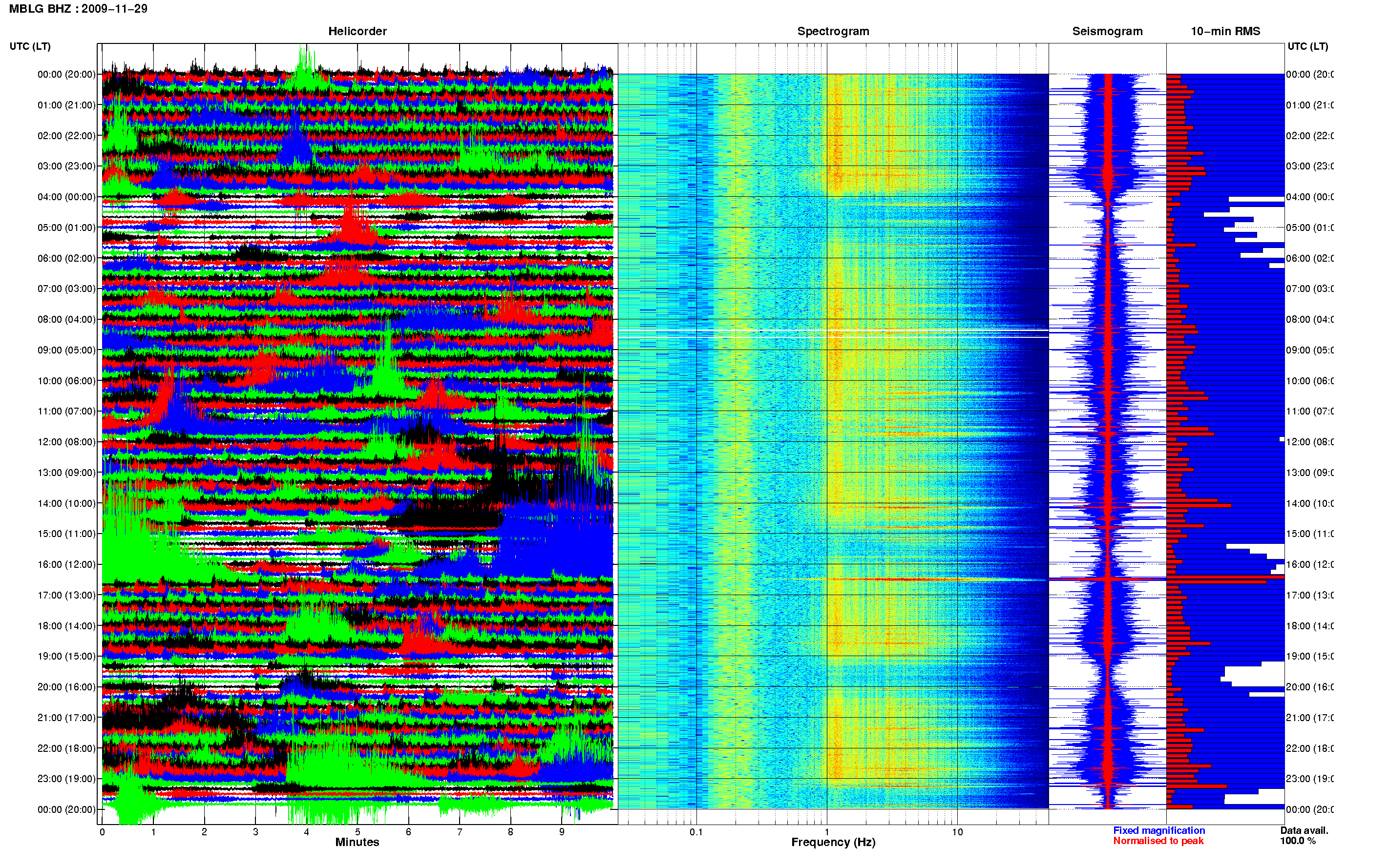The image size is (1389, 868).
Task: Click the left '09:00 (05:00)' time label
Action: pos(66,350)
